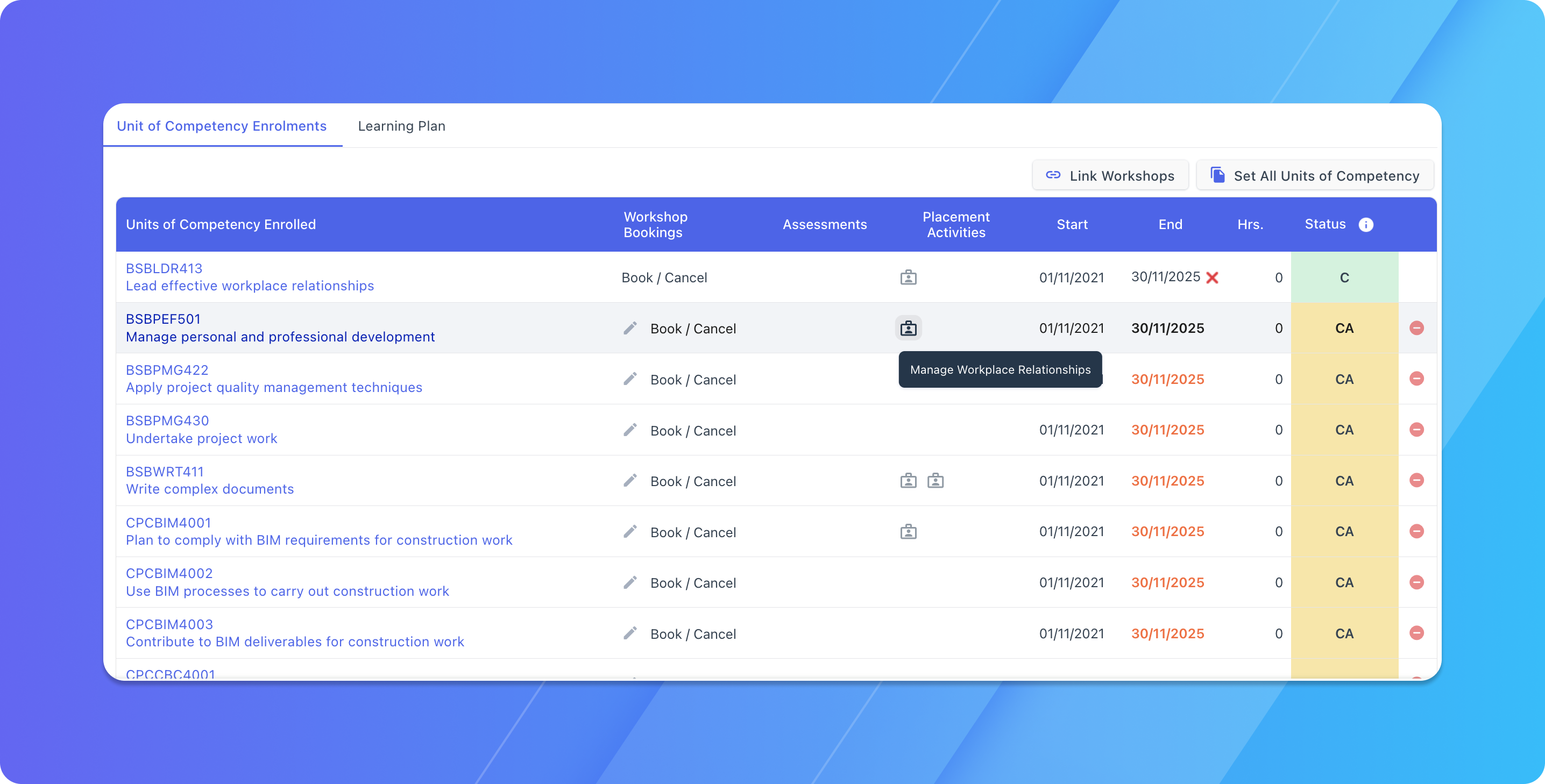
Task: Click the Units of Competency Enrolled column header
Action: point(221,224)
